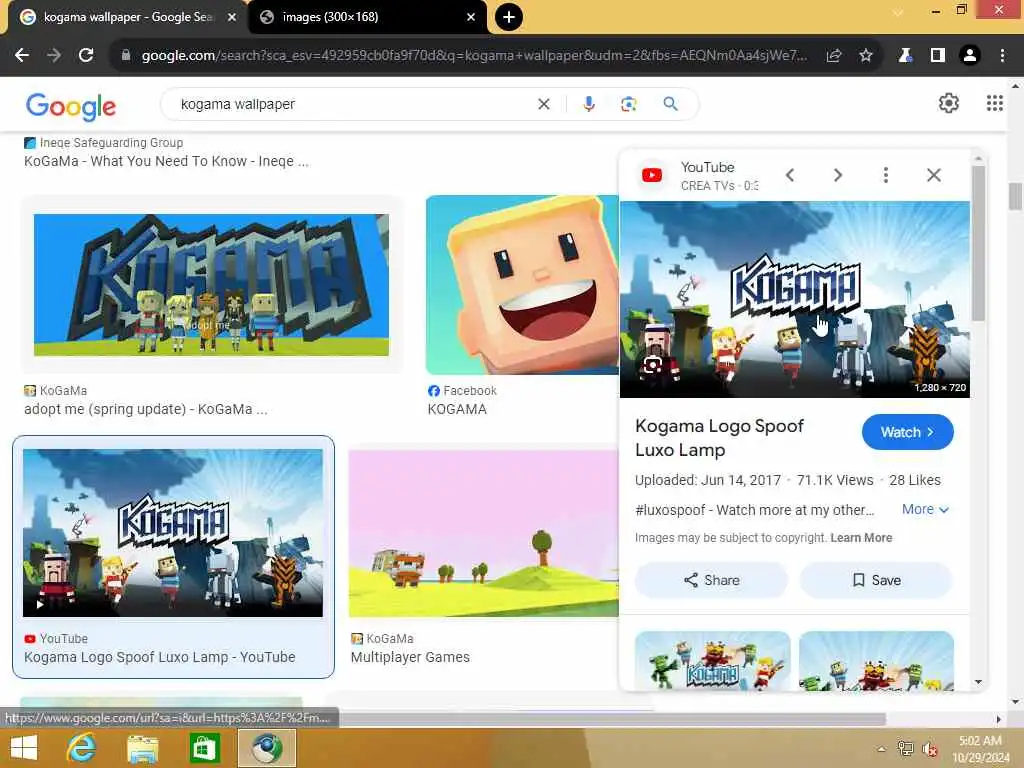Click the Save button

click(x=876, y=580)
